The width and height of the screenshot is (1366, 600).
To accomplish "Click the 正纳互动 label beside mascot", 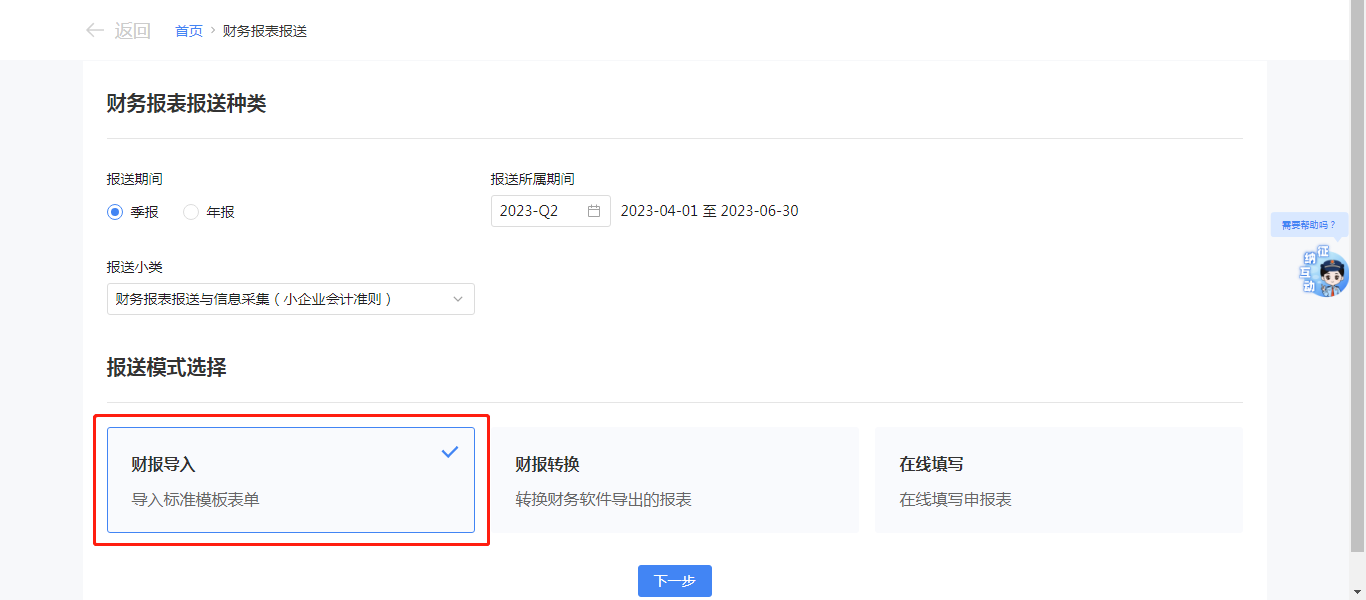I will [1309, 270].
